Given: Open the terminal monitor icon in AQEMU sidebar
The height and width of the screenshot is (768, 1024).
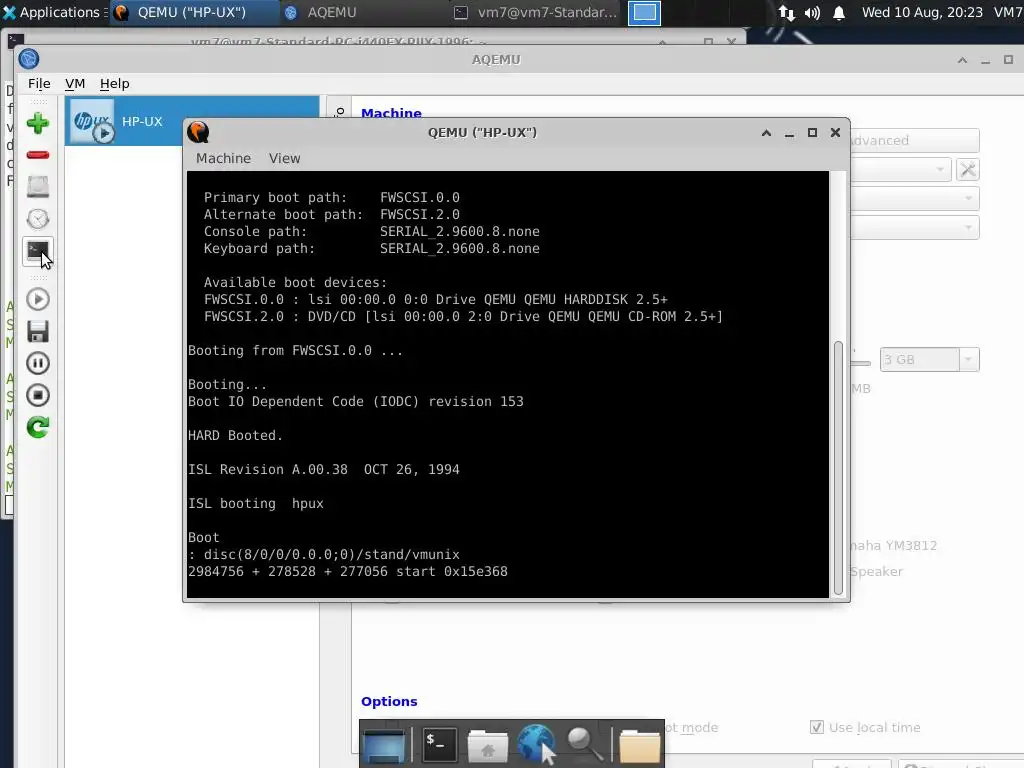Looking at the screenshot, I should [38, 251].
